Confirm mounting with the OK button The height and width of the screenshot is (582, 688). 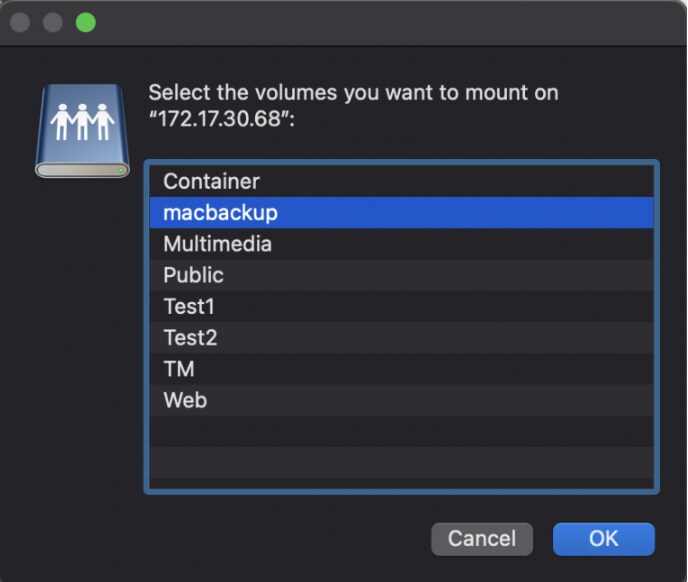pos(603,538)
